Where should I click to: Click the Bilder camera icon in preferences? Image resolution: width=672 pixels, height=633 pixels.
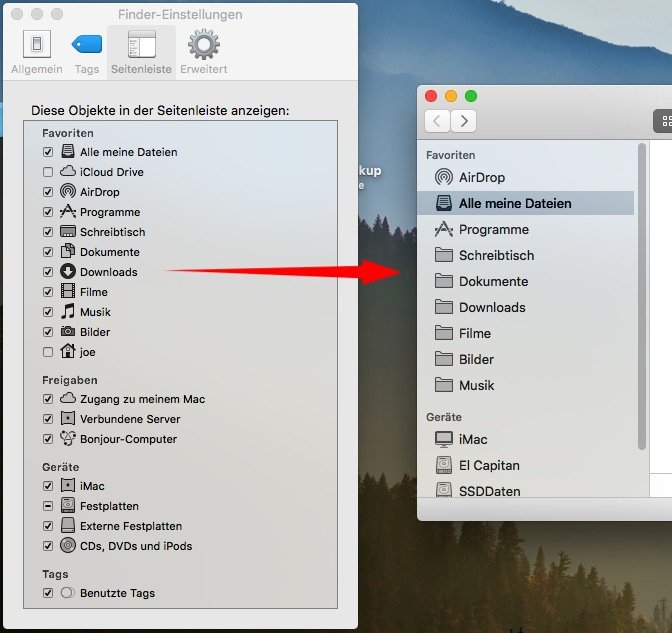pyautogui.click(x=68, y=331)
